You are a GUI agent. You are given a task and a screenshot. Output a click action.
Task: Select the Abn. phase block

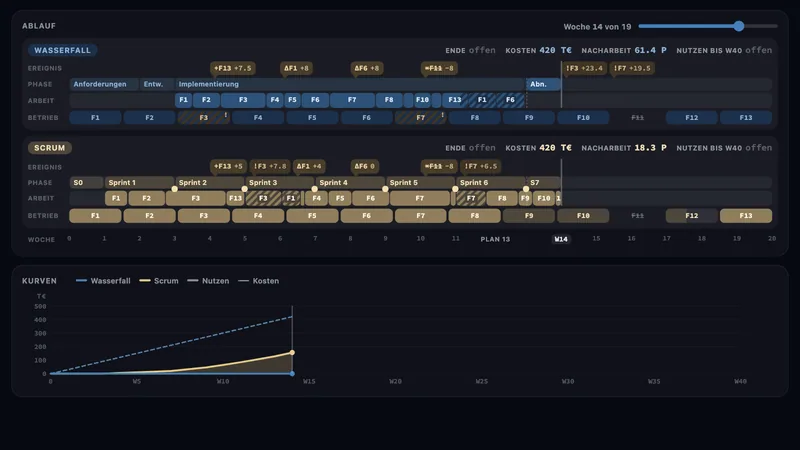tap(543, 84)
